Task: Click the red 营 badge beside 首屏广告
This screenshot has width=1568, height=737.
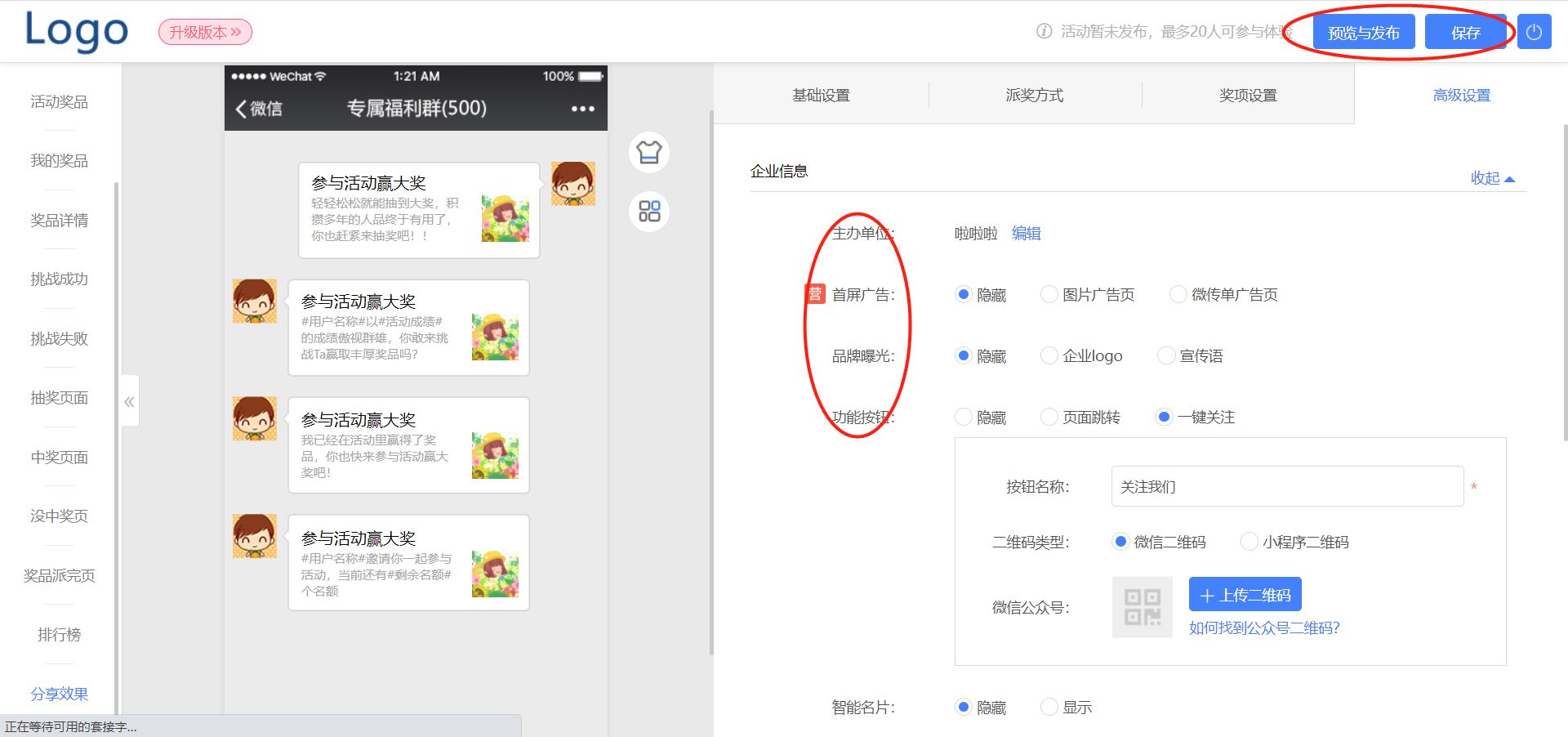Action: click(814, 294)
